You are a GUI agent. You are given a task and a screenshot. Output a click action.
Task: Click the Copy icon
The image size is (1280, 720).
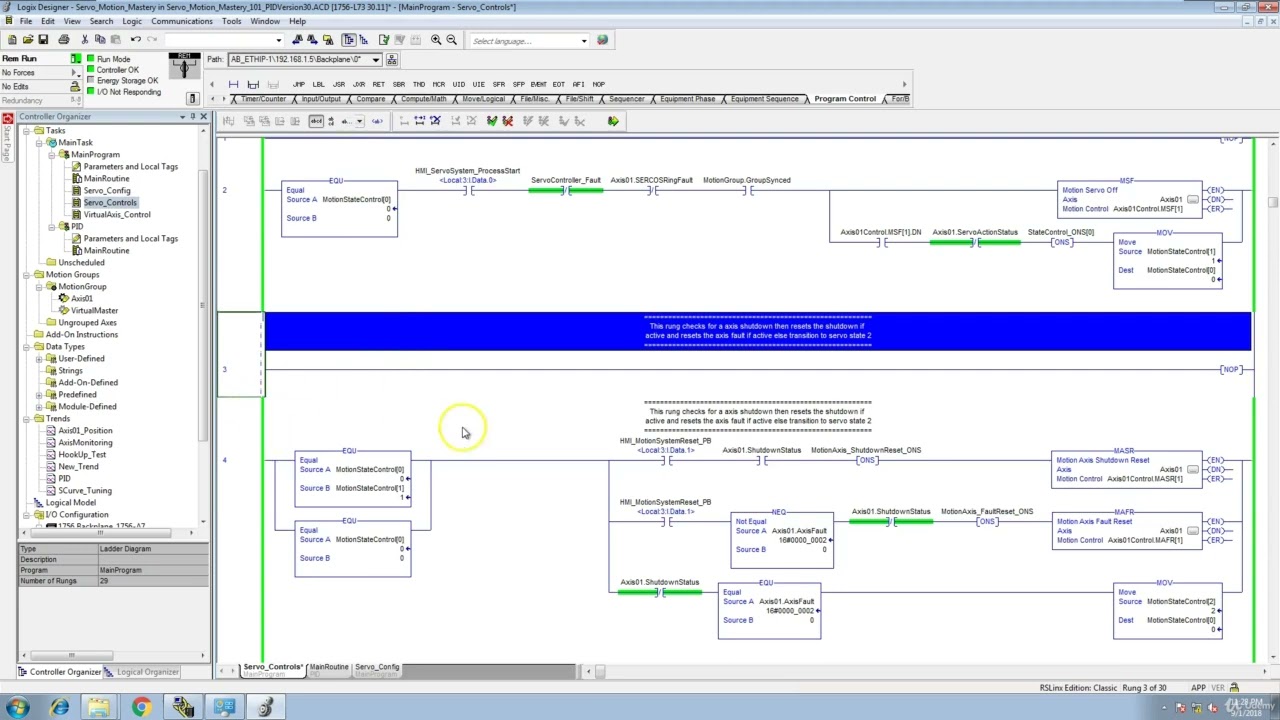tap(100, 40)
